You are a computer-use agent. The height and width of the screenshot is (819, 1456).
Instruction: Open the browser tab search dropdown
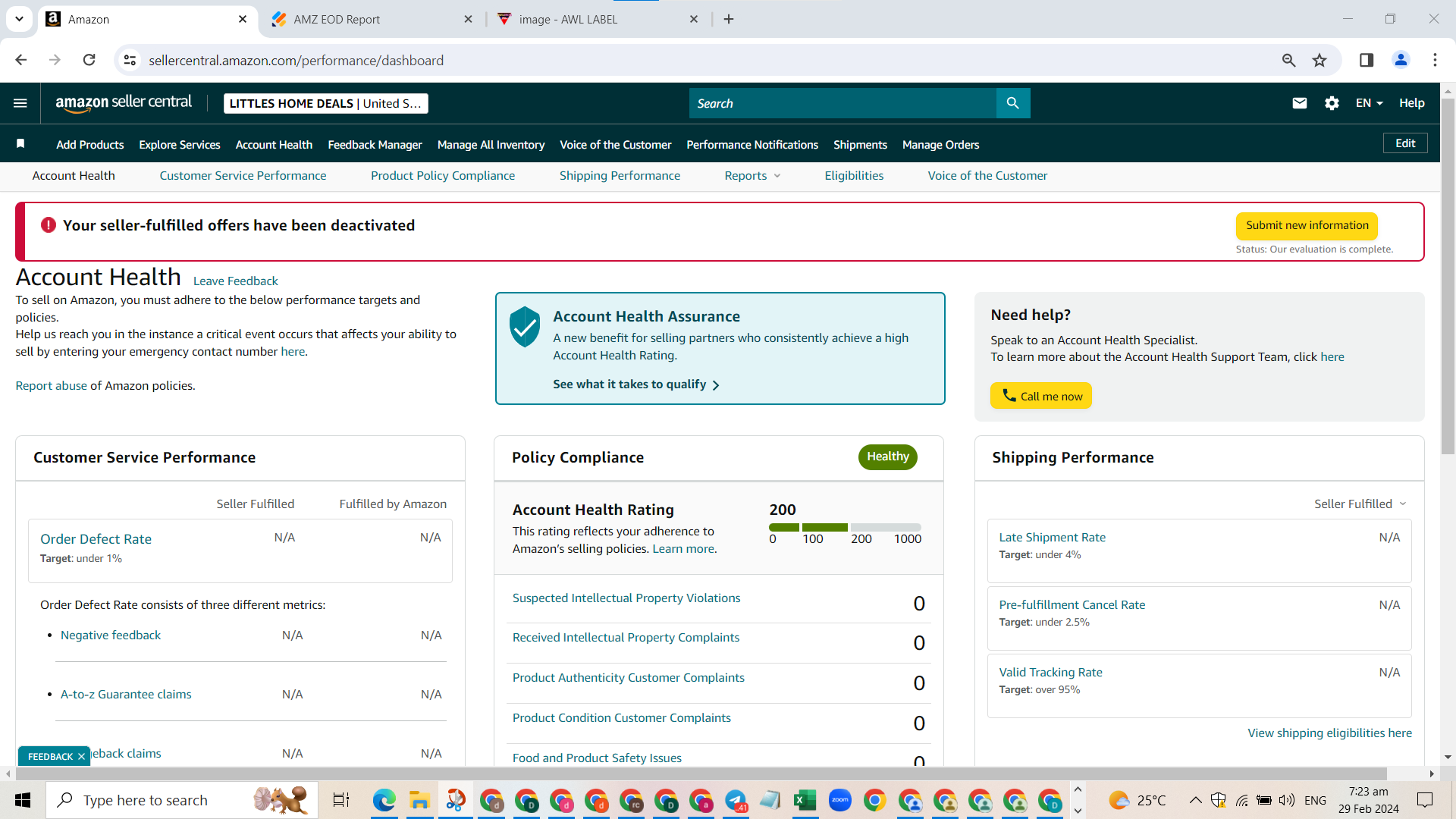pos(19,19)
